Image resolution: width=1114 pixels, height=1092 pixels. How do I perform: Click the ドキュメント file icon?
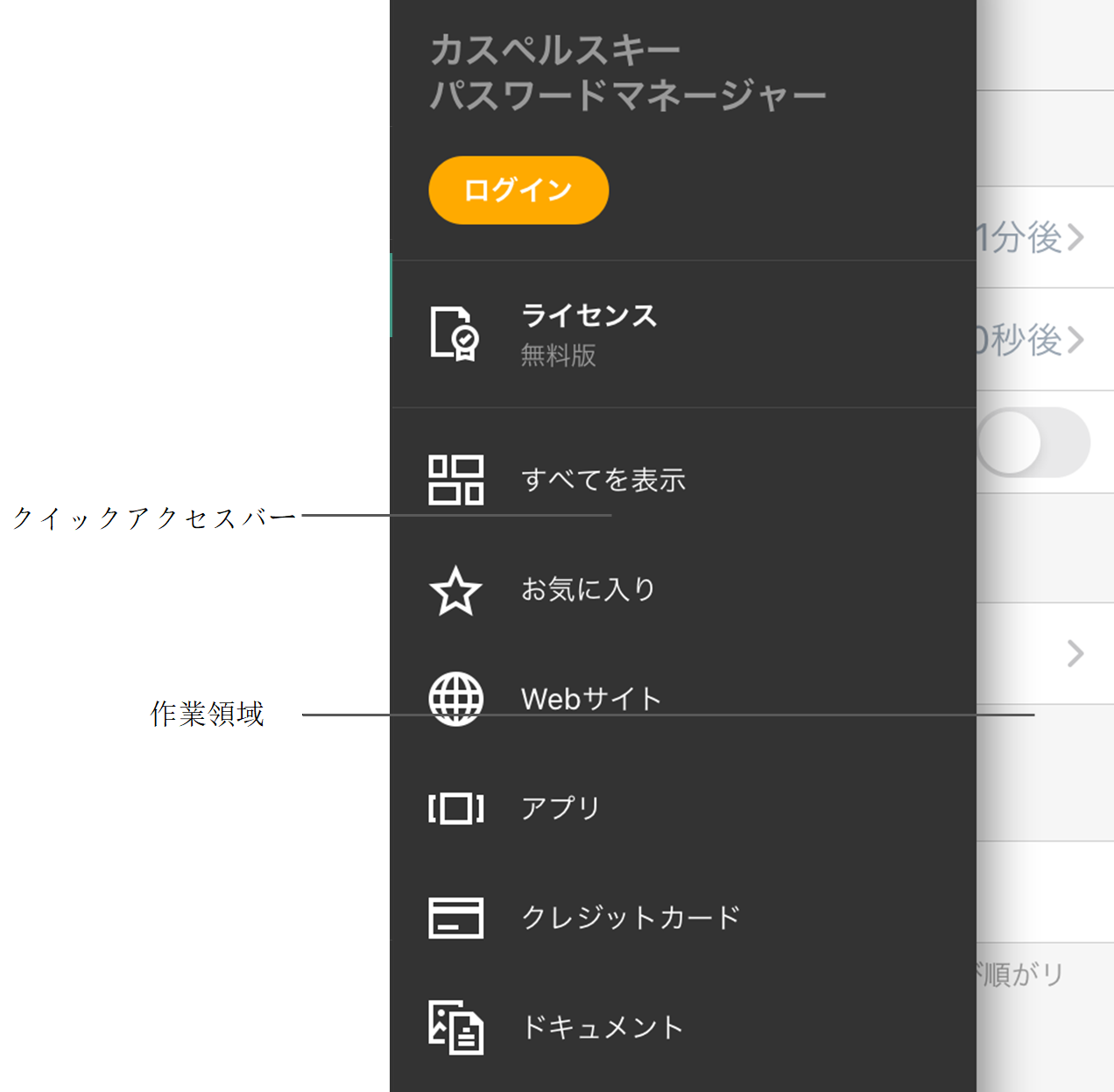(455, 1027)
